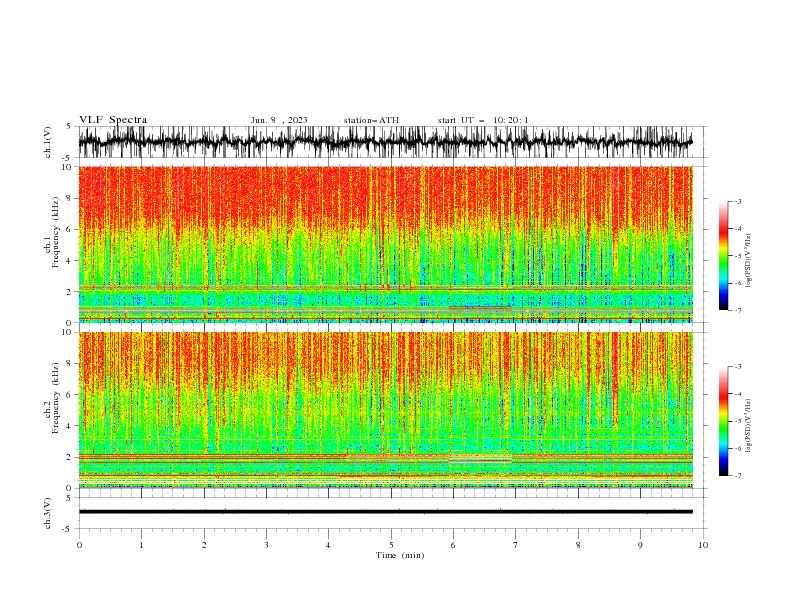Click the time axis tick label "4"
The image size is (792, 612).
point(328,545)
